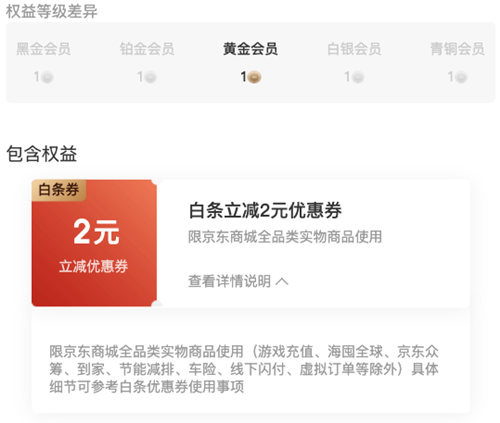Click the coin icon under 铂金会员

pos(151,77)
